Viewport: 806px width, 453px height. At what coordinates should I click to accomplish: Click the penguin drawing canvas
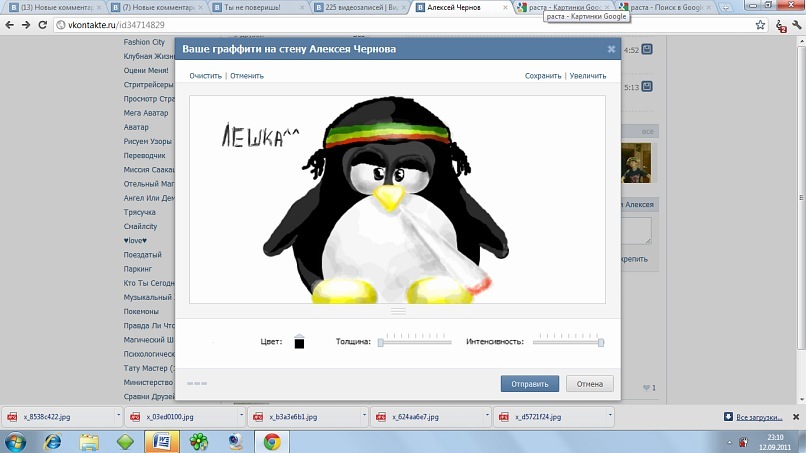click(397, 199)
